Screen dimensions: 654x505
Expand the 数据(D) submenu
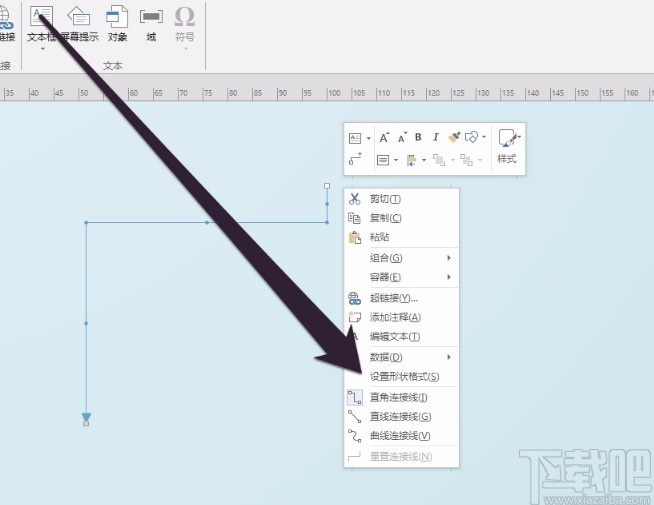click(x=401, y=357)
